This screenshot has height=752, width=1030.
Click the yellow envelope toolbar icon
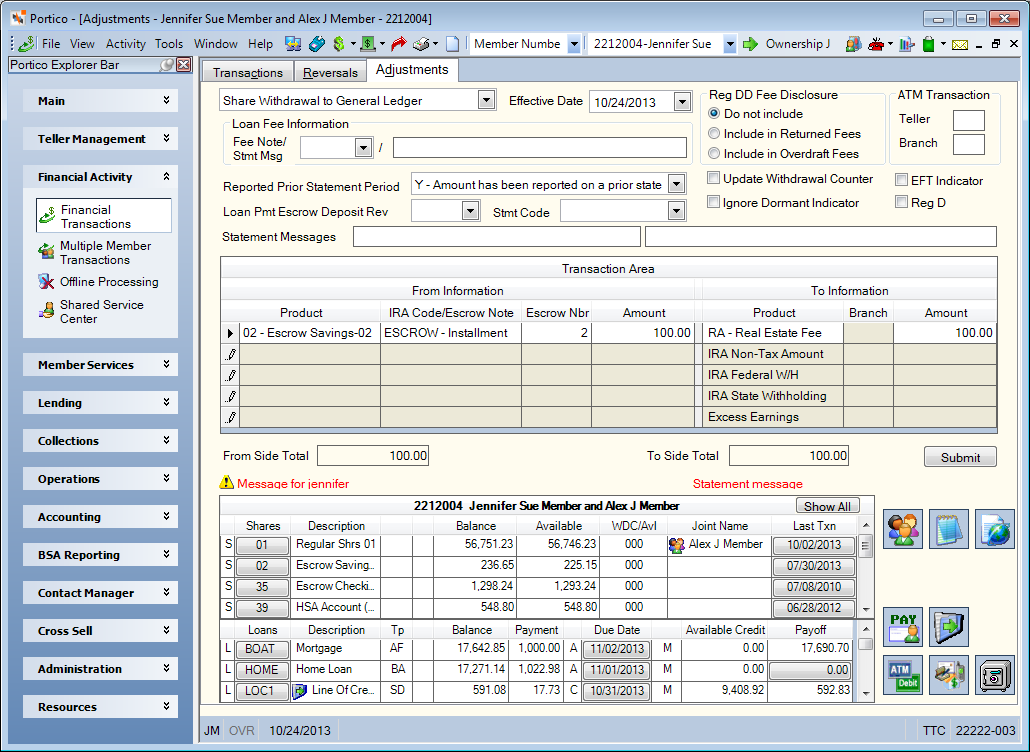tap(960, 45)
